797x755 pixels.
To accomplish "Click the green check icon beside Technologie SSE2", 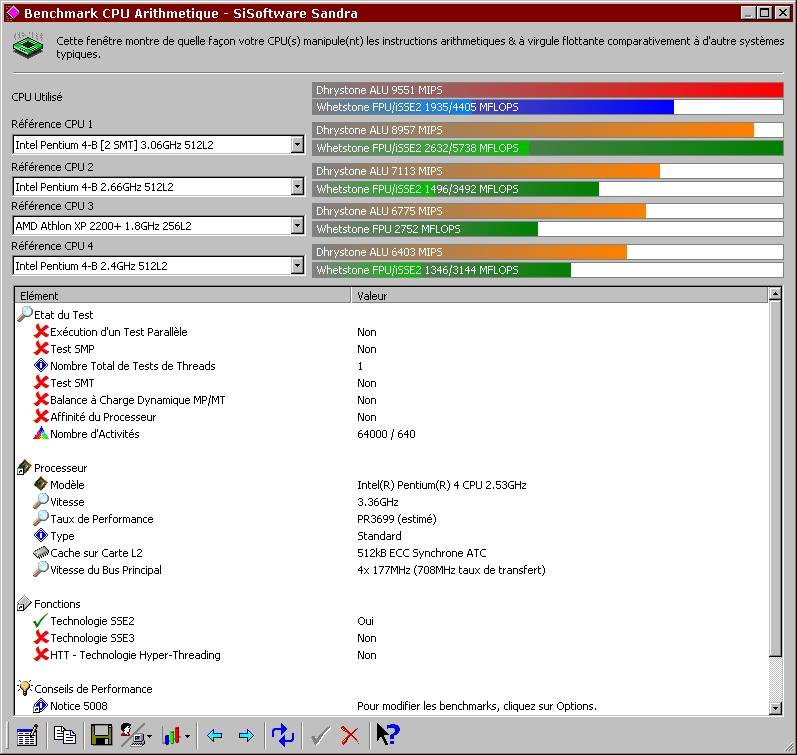I will coord(41,620).
